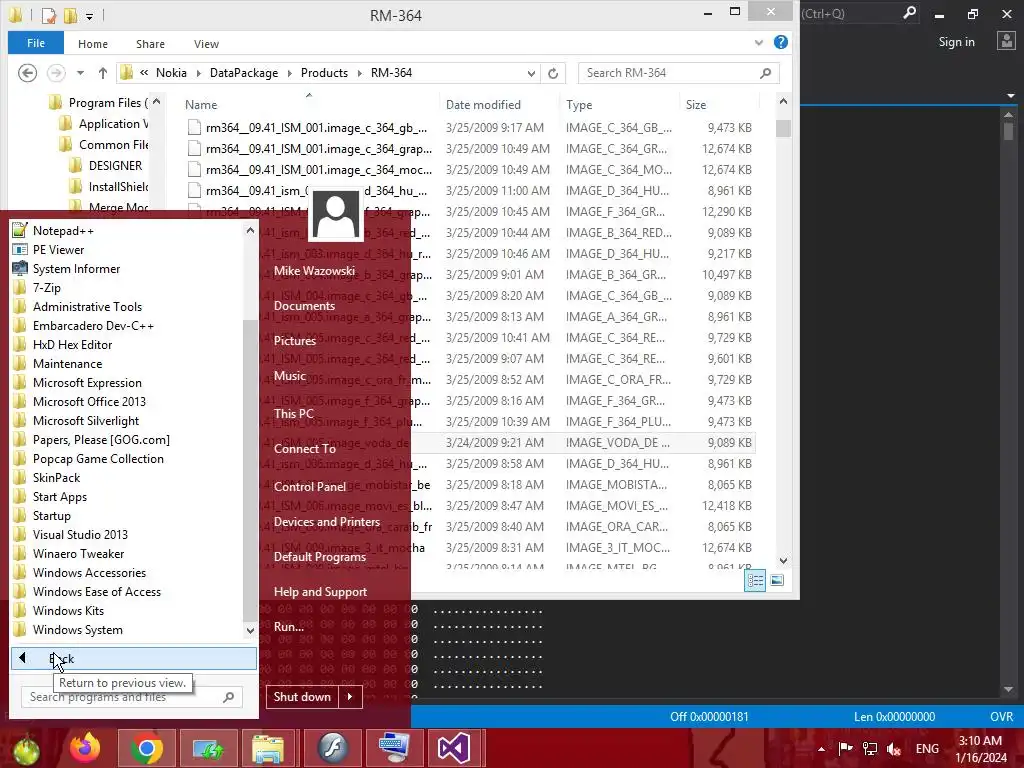The width and height of the screenshot is (1024, 768).
Task: Expand the HxD Hex Editor folder
Action: [72, 344]
